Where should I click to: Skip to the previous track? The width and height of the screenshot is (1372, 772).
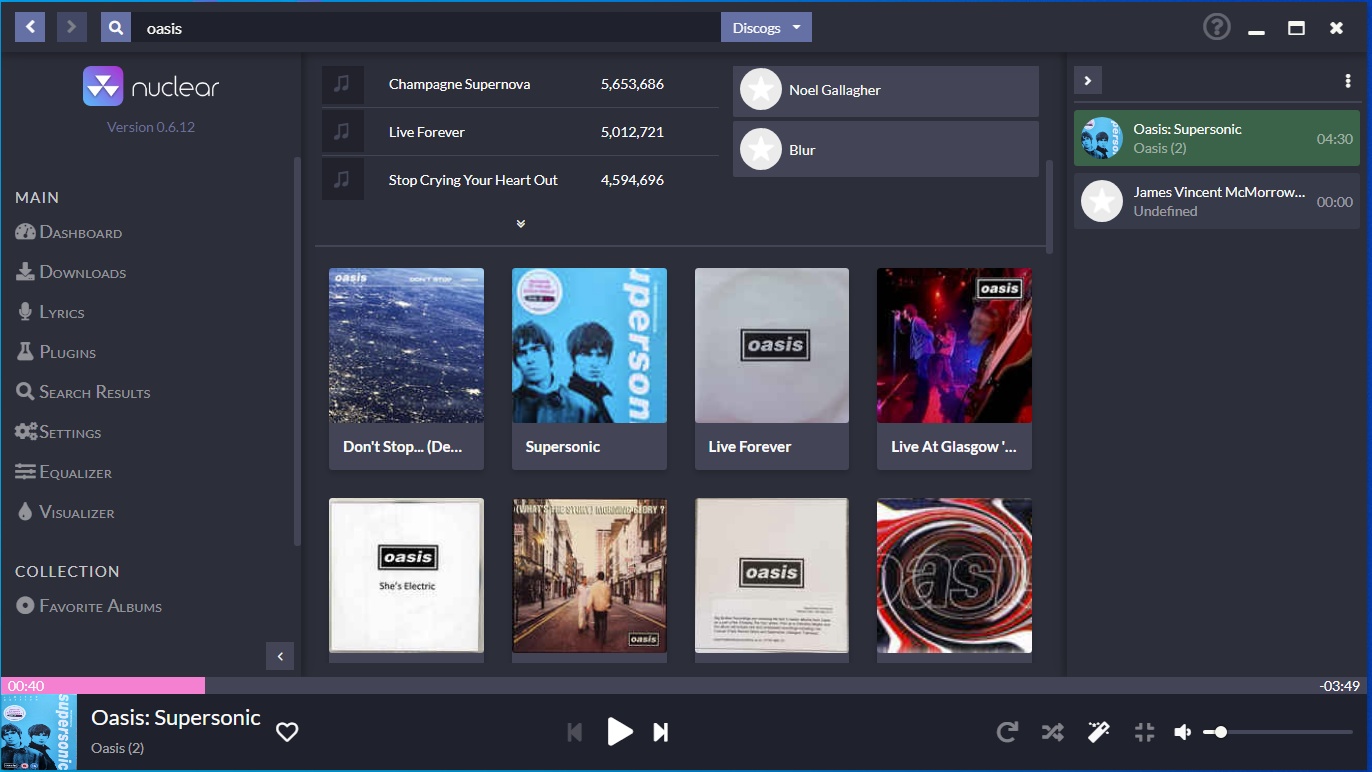tap(574, 732)
